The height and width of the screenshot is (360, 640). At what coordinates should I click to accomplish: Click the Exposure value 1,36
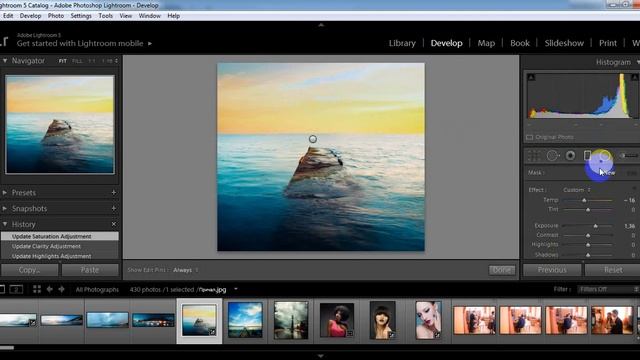(629, 226)
